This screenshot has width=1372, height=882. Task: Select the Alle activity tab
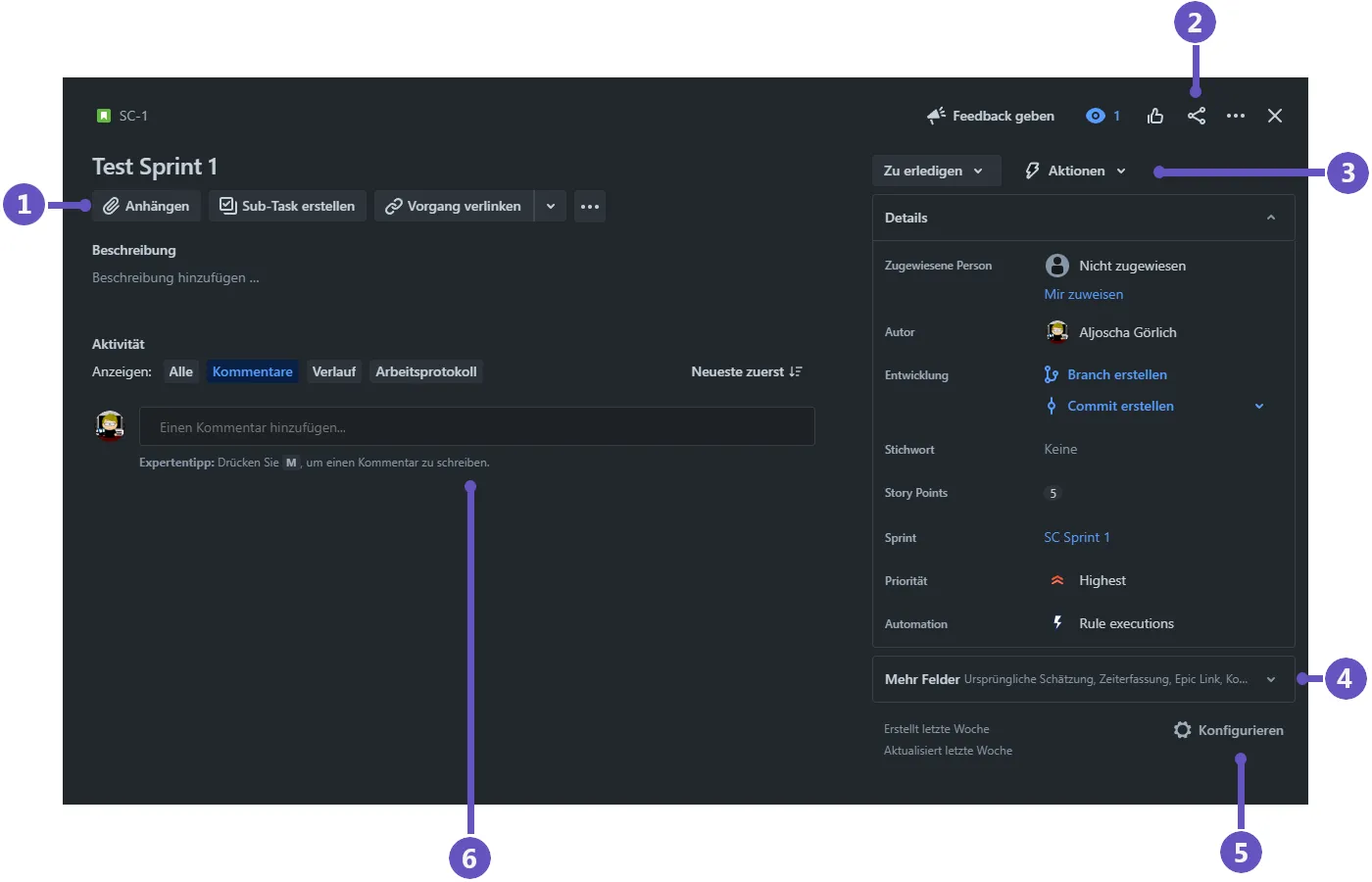point(181,371)
